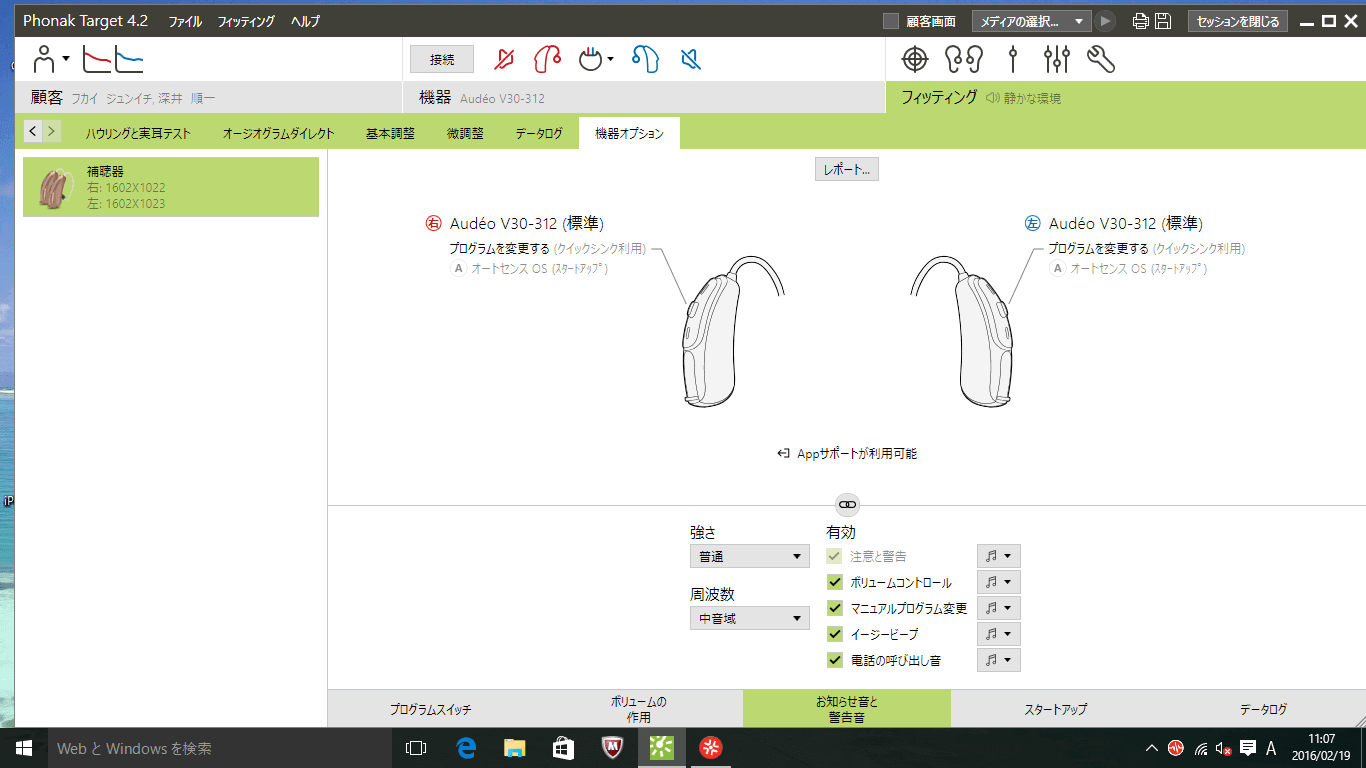Viewport: 1366px width, 768px height.
Task: Open sound dropdown for イージービープ
Action: (x=998, y=634)
